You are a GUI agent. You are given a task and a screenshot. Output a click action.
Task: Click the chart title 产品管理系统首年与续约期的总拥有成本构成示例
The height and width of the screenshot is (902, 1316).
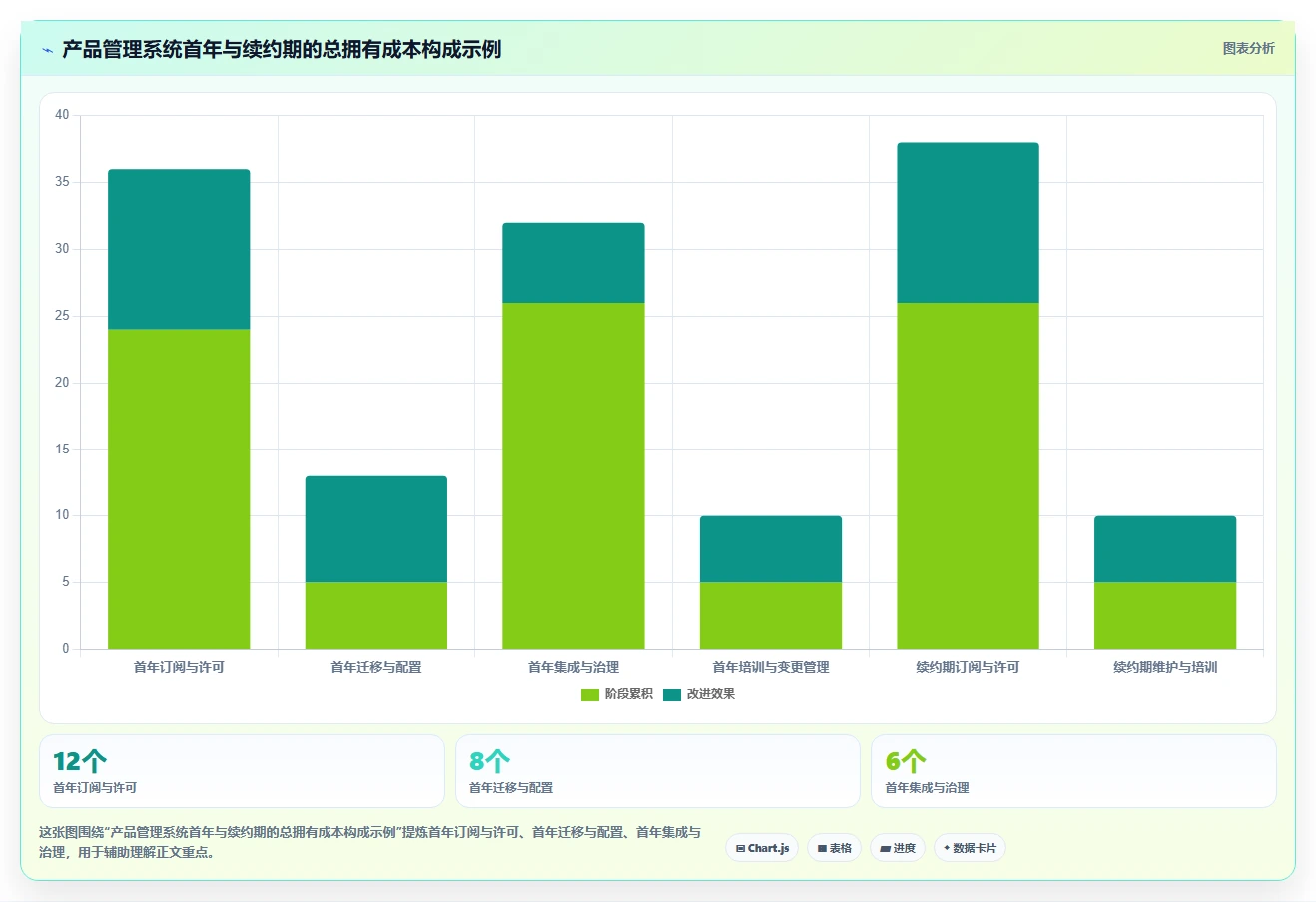[x=282, y=49]
